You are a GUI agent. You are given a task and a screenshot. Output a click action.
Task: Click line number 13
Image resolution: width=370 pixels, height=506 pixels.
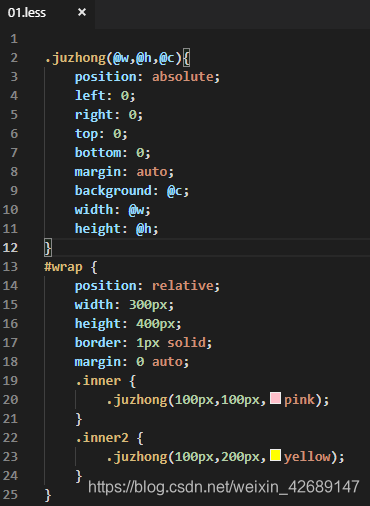click(x=10, y=267)
